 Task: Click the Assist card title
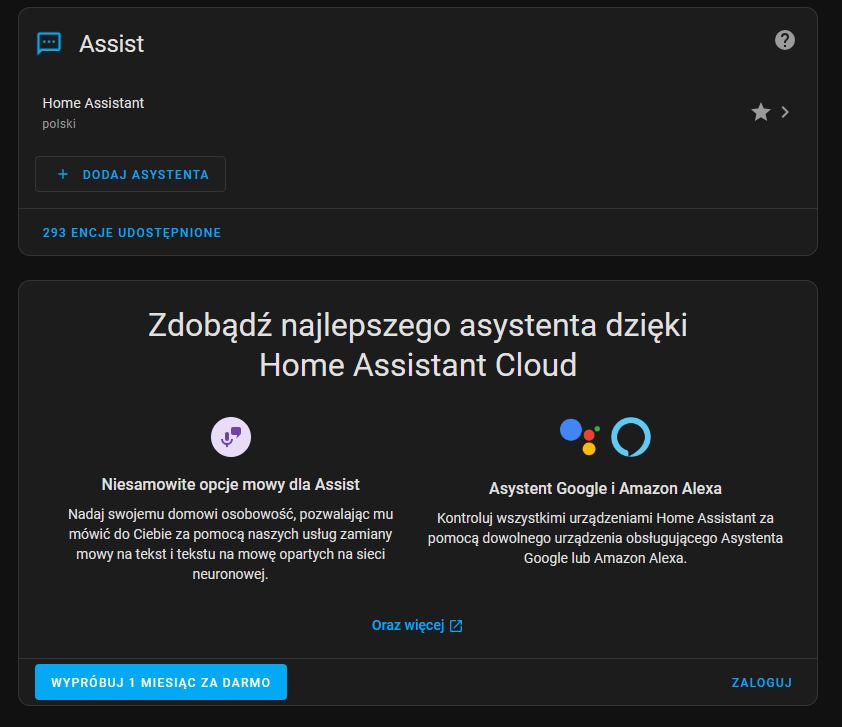pos(112,44)
